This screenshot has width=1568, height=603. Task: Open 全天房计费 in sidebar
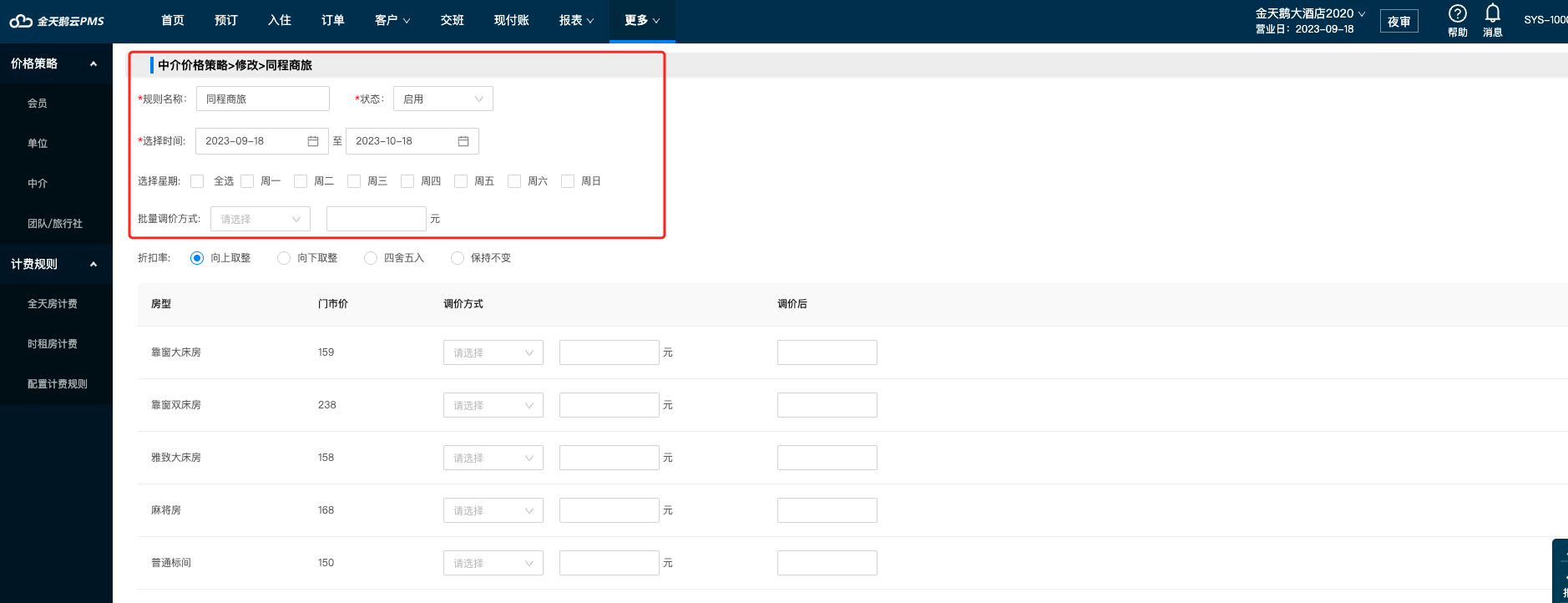[x=56, y=304]
